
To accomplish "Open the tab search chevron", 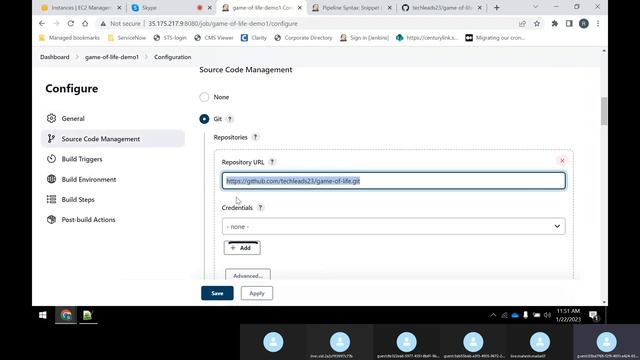I will point(535,7).
